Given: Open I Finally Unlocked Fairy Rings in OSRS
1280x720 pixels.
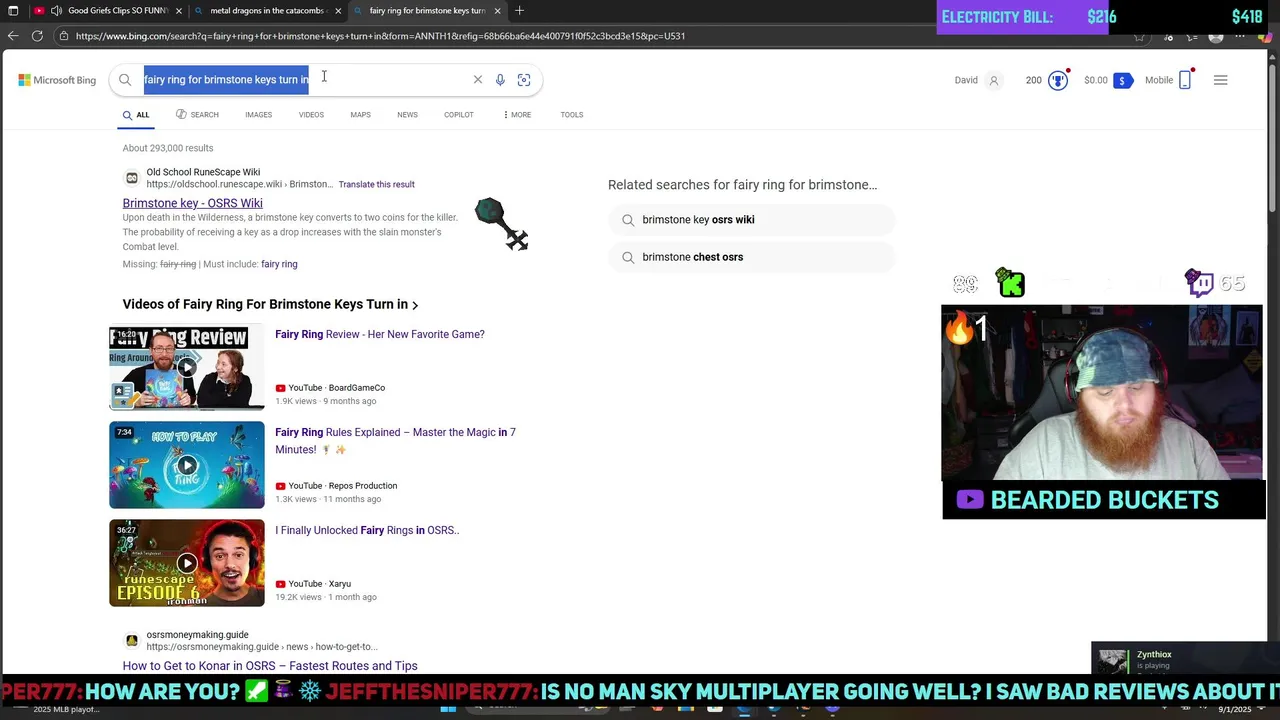Looking at the screenshot, I should (x=367, y=530).
